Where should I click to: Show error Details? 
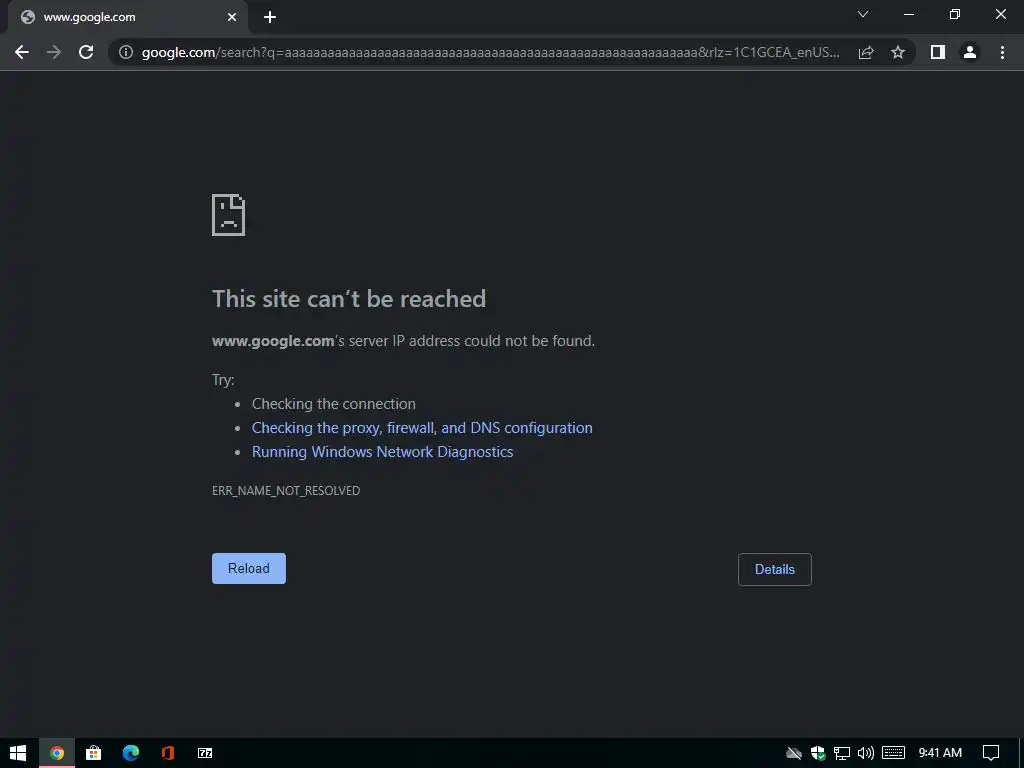click(x=775, y=569)
